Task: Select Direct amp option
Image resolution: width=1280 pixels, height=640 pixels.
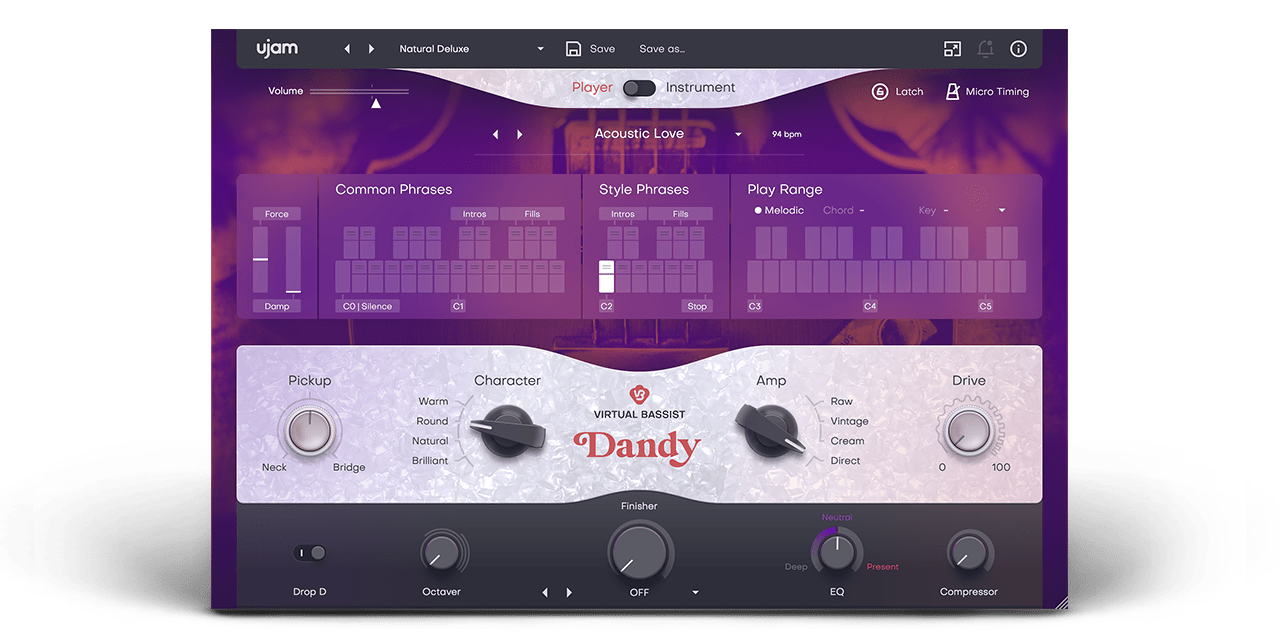Action: [x=846, y=461]
